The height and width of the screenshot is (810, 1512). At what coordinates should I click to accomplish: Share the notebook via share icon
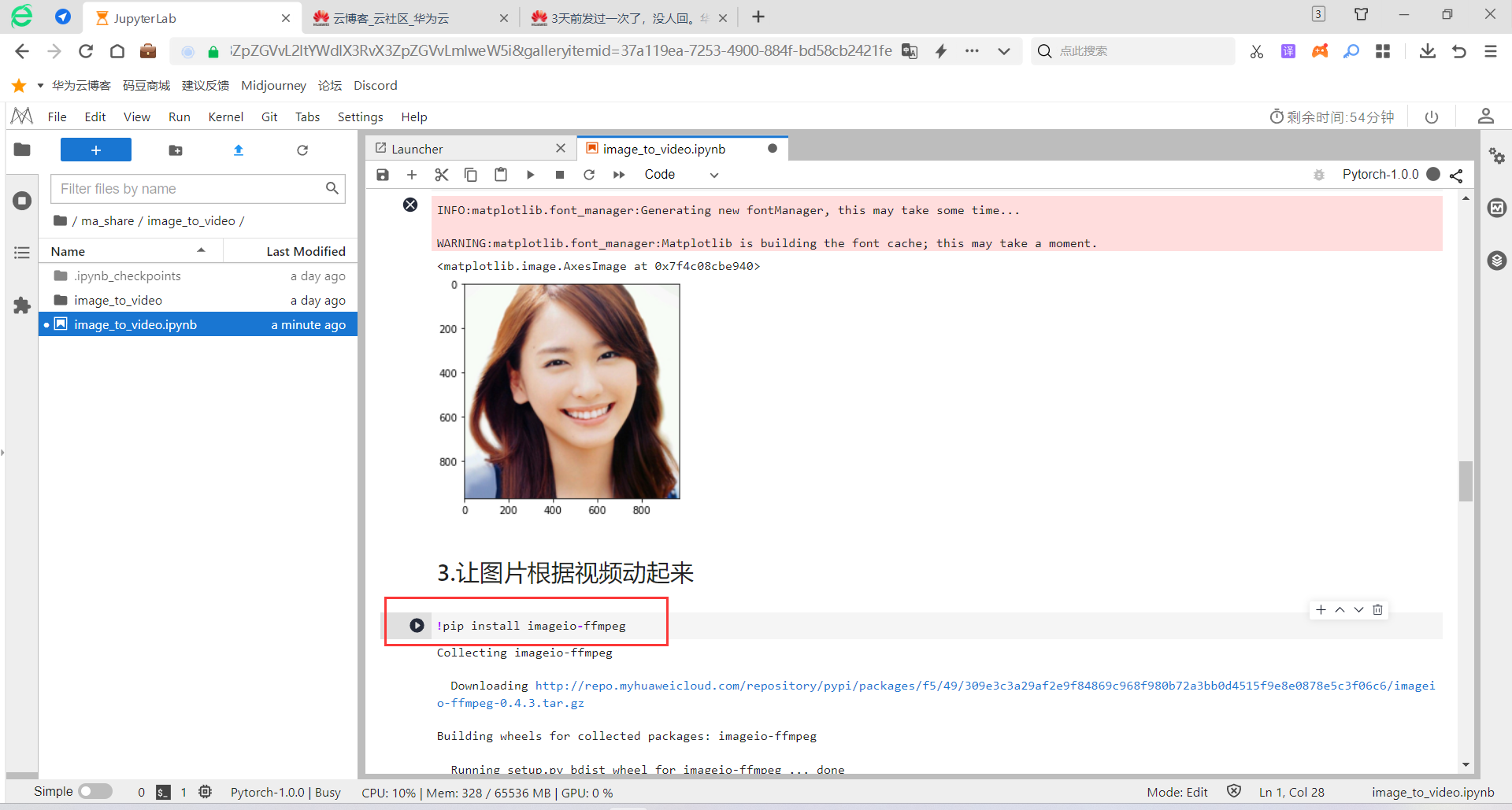[x=1457, y=176]
